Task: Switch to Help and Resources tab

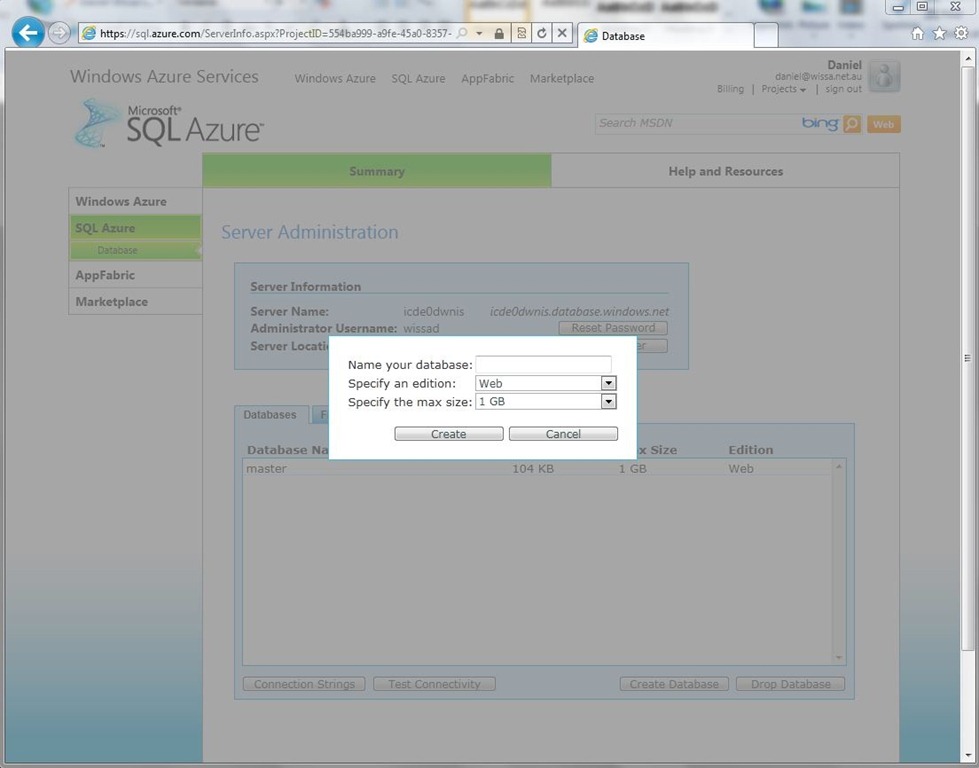Action: tap(726, 171)
